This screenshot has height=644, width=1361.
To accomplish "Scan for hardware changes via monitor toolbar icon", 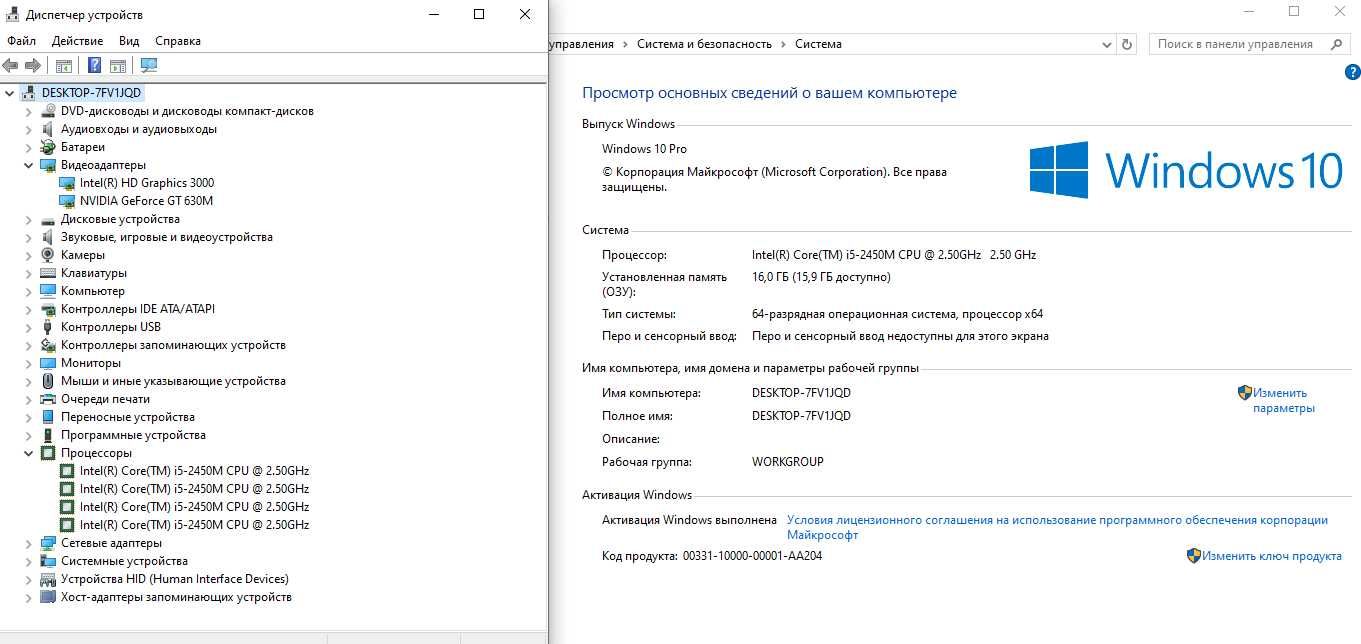I will point(149,66).
